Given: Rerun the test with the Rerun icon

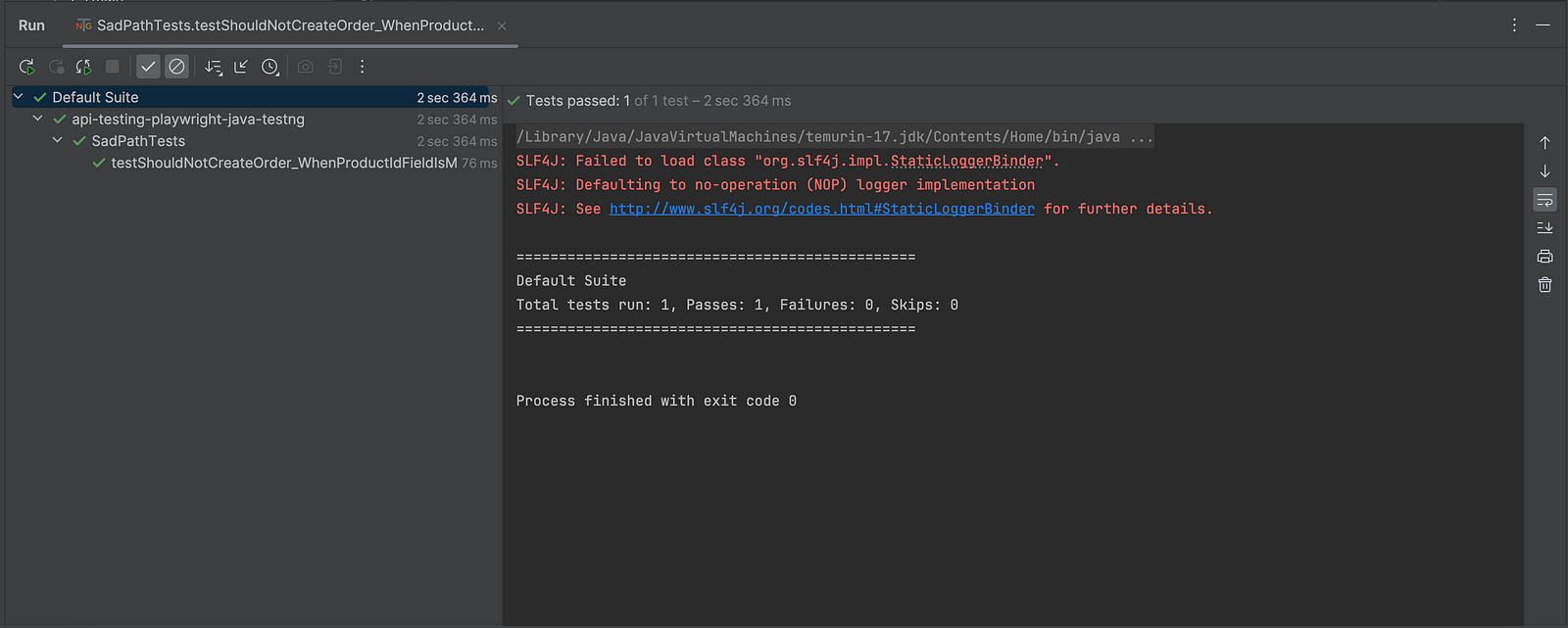Looking at the screenshot, I should click(x=26, y=67).
